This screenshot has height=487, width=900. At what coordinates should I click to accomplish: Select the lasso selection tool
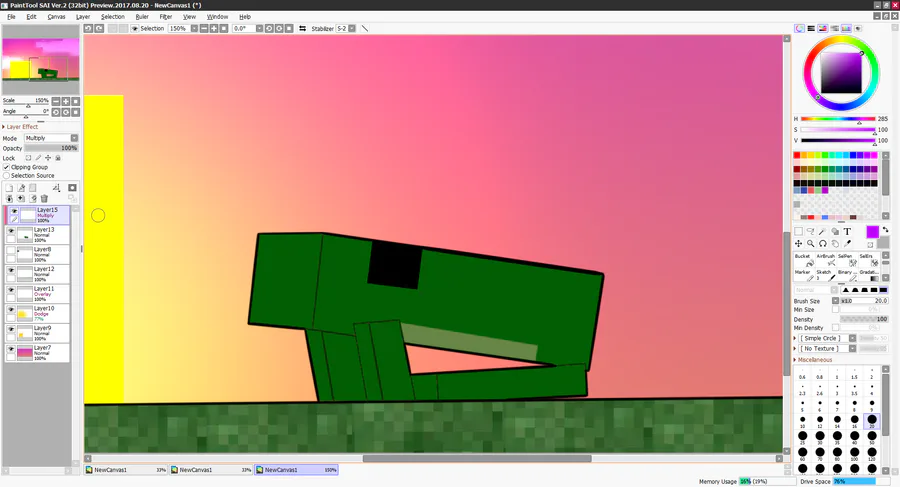[810, 231]
